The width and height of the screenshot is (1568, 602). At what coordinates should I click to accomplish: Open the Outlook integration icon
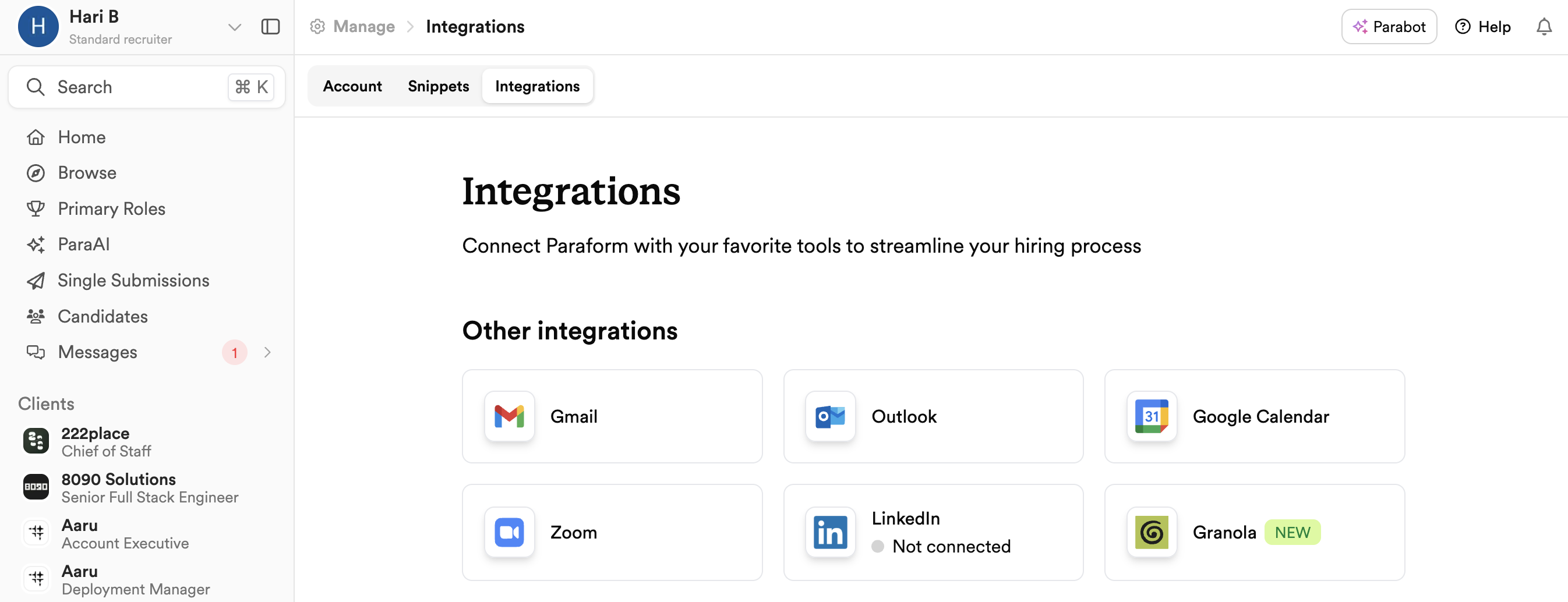830,416
